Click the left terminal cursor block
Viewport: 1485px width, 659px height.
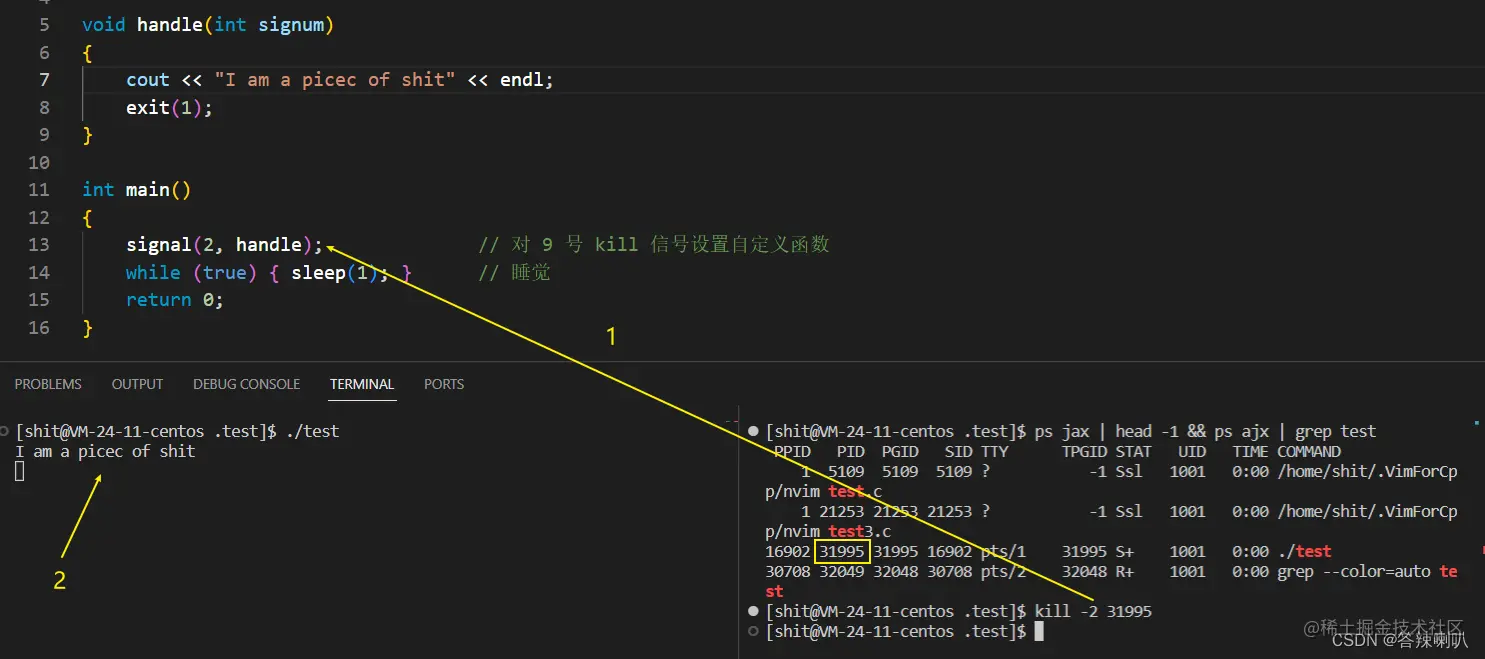click(20, 471)
